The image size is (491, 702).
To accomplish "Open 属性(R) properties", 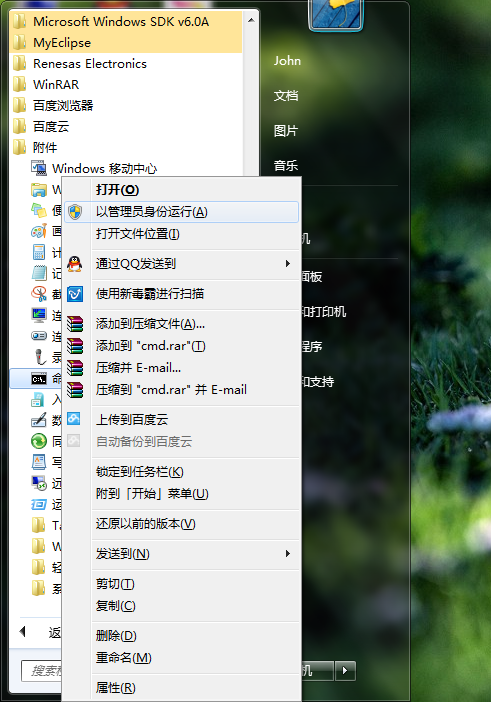I will [x=182, y=688].
